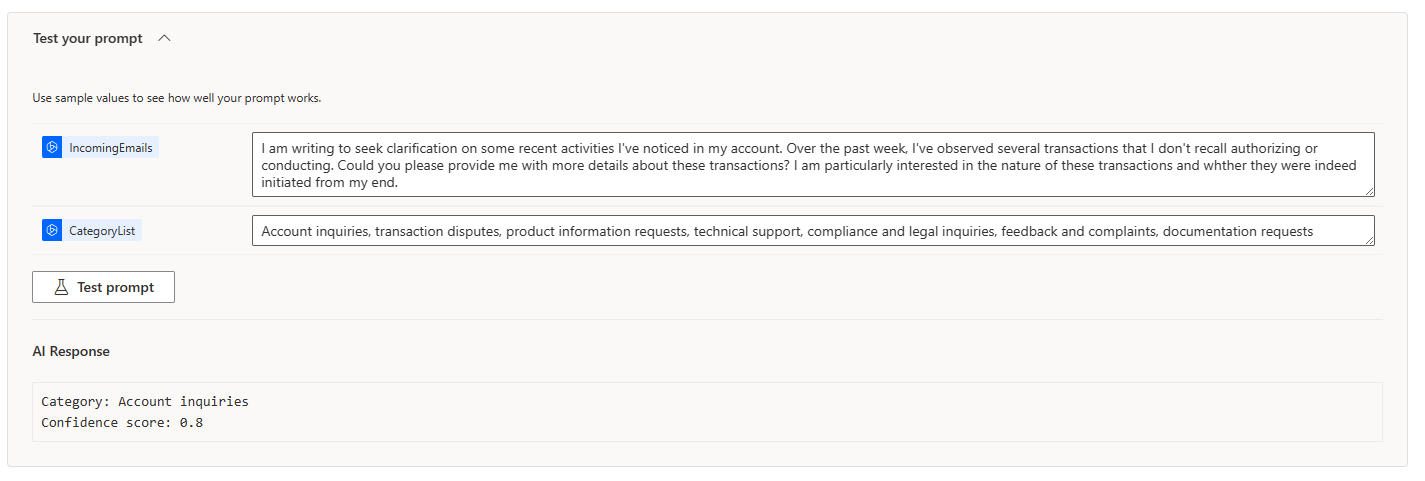Click the CategoryList variable icon
1425x481 pixels.
point(53,231)
